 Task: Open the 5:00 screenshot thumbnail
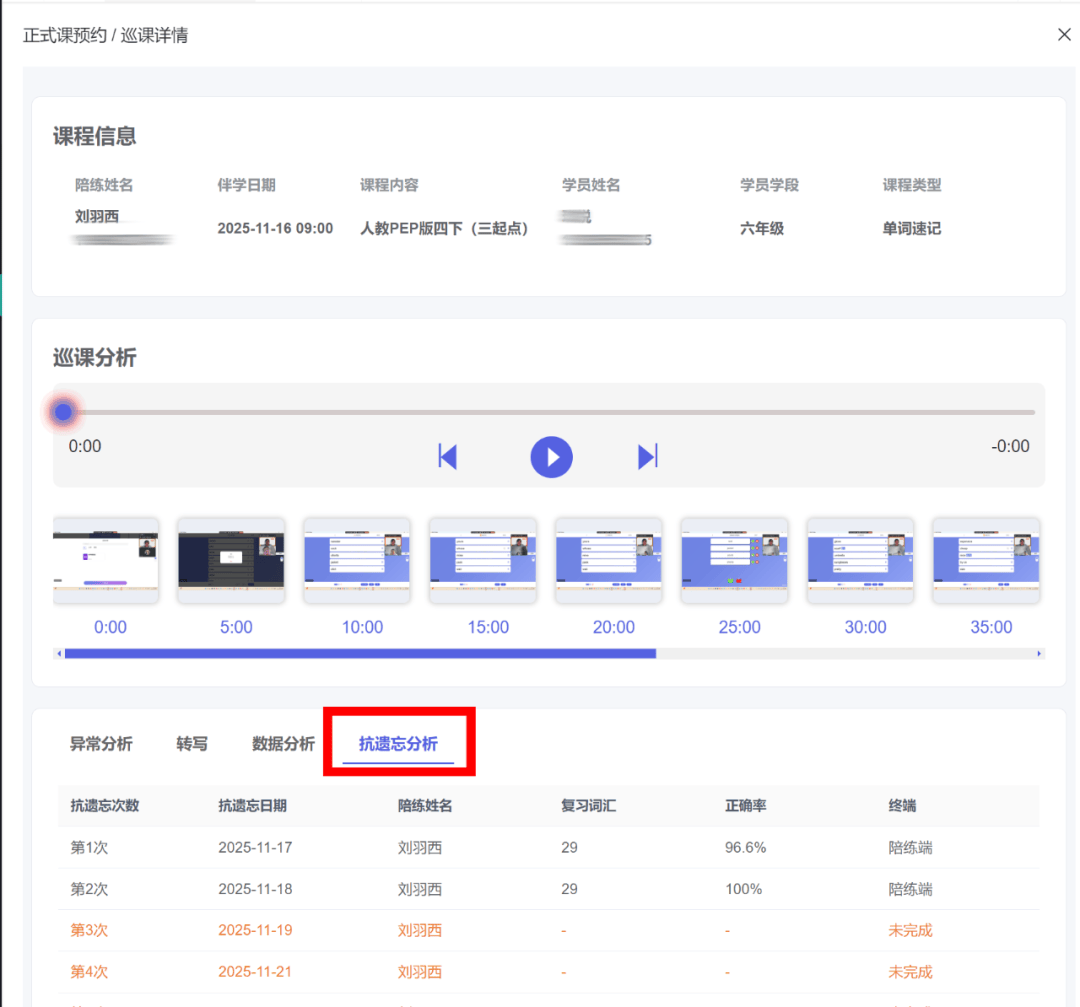[231, 560]
